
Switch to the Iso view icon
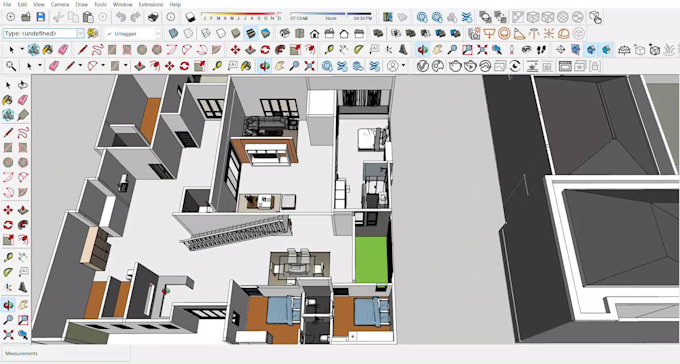285,33
